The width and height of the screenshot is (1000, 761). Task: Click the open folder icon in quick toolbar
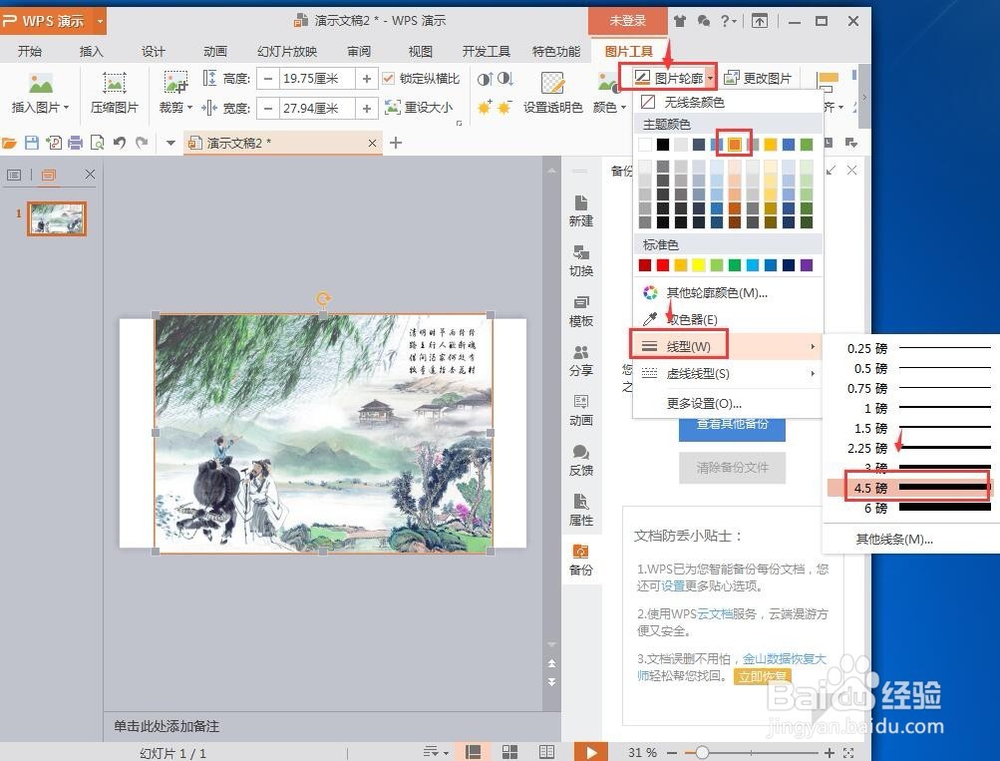(x=9, y=142)
